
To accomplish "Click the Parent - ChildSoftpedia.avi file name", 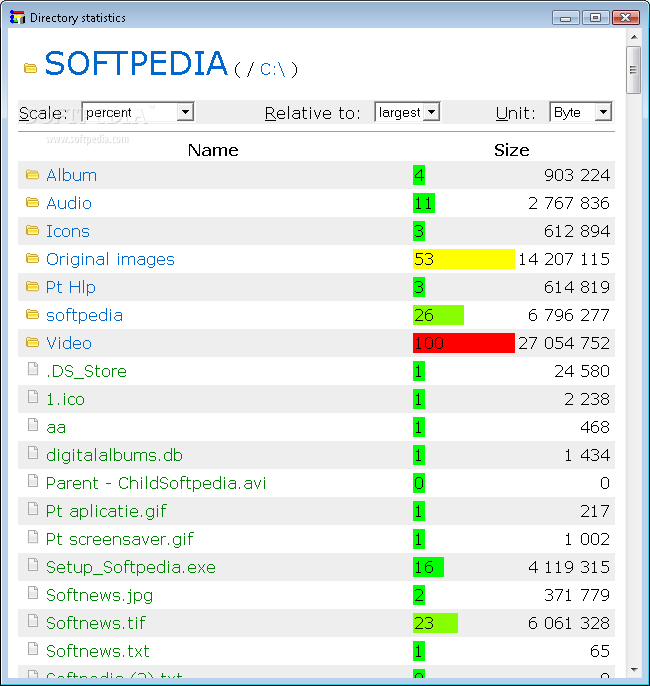I will click(x=156, y=483).
